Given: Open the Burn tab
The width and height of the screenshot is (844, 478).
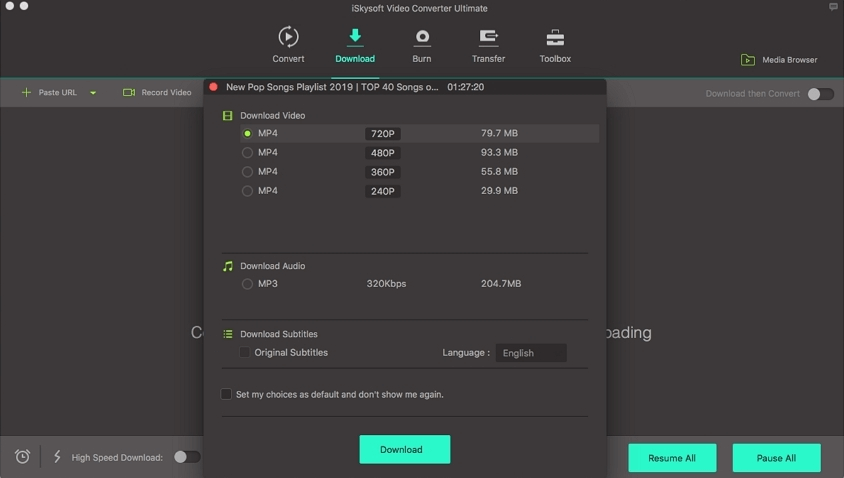Looking at the screenshot, I should pyautogui.click(x=421, y=45).
